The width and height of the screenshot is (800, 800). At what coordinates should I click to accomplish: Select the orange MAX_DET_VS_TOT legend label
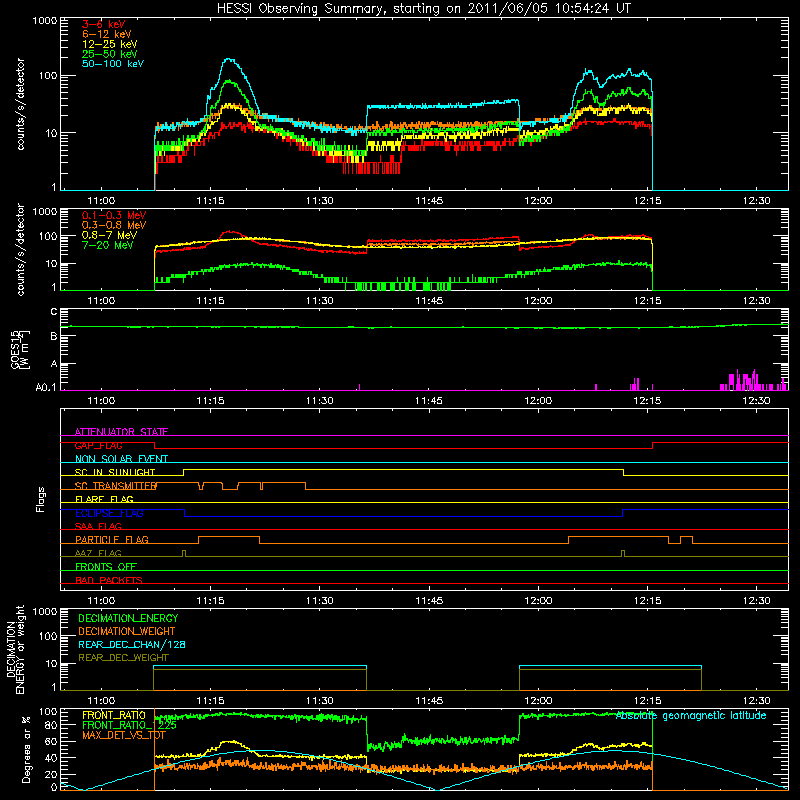124,735
